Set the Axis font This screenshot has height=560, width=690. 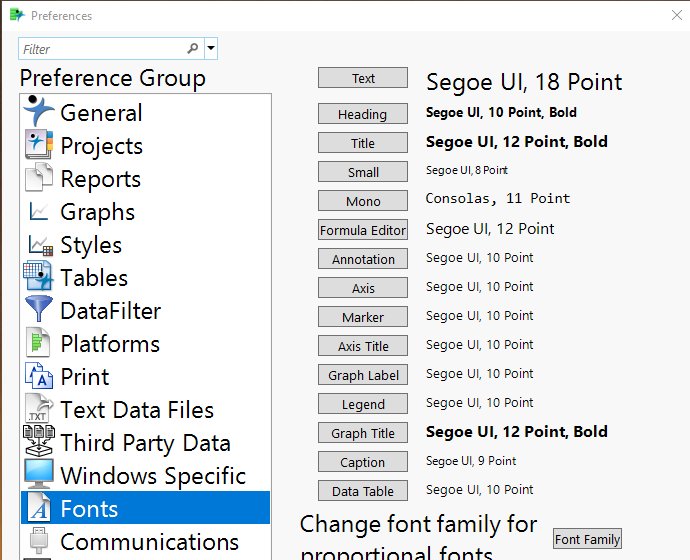click(363, 288)
